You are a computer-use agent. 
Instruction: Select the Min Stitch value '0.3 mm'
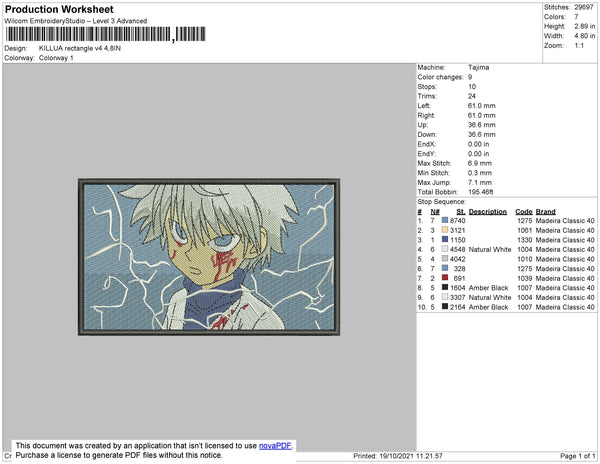(480, 173)
